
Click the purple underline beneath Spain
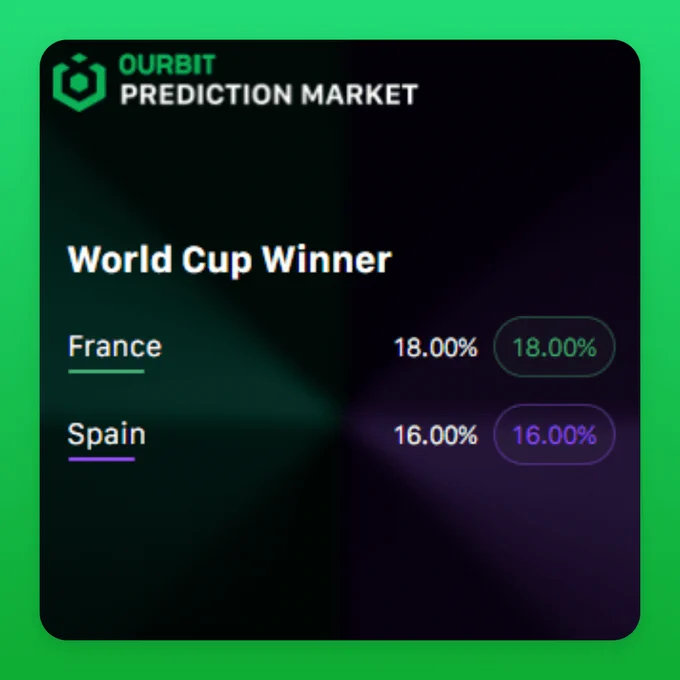[x=101, y=459]
